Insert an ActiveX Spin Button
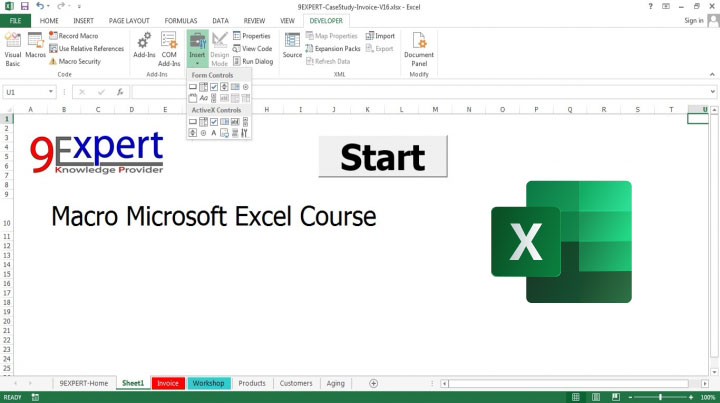The width and height of the screenshot is (720, 403). pos(193,133)
